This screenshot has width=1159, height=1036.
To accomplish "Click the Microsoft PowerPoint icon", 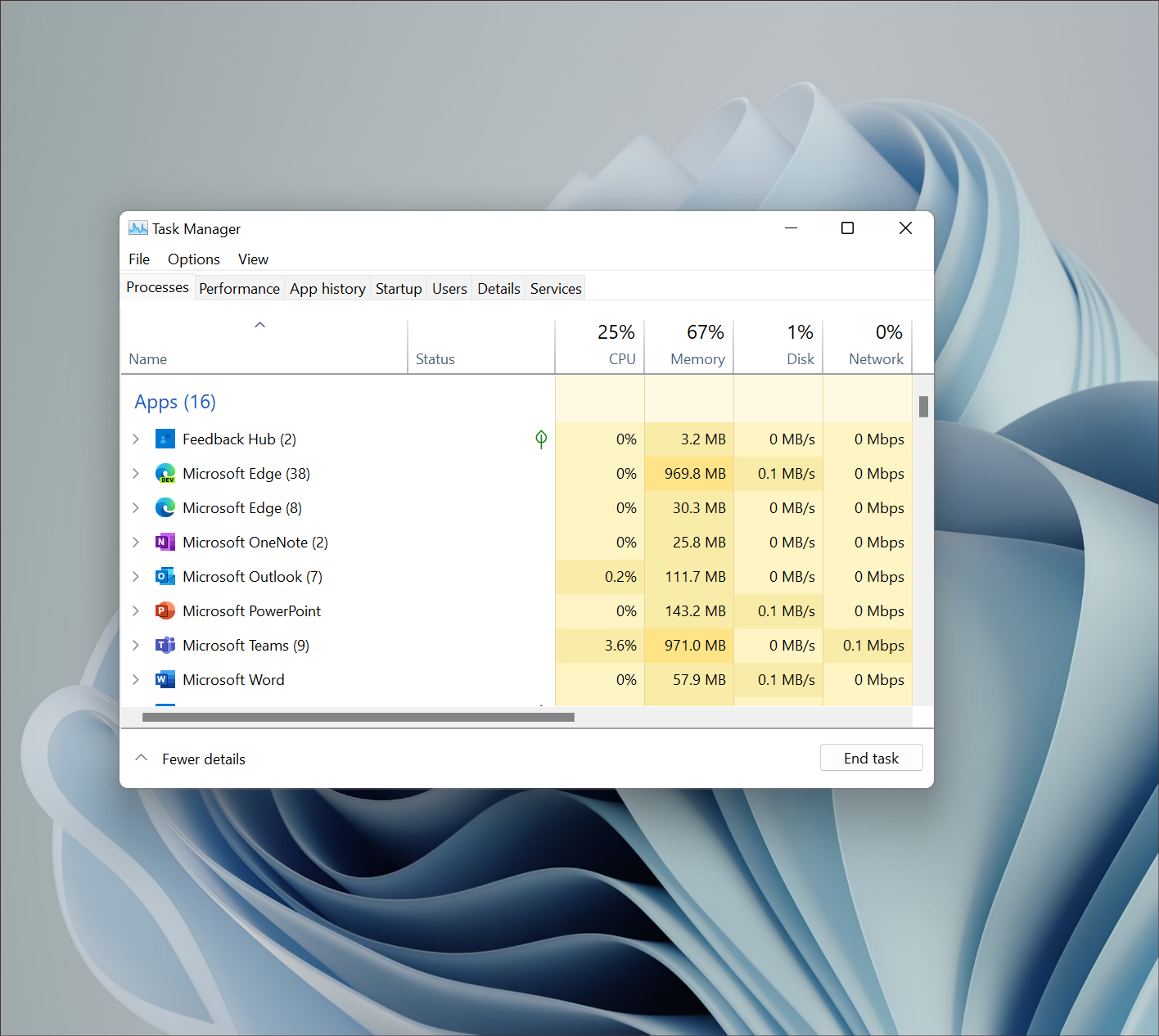I will (x=165, y=611).
